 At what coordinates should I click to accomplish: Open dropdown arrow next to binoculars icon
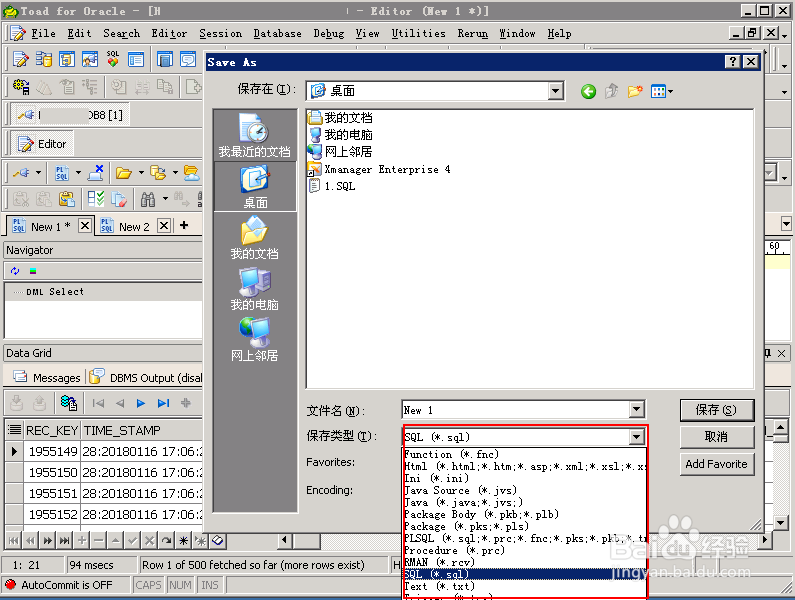click(165, 199)
